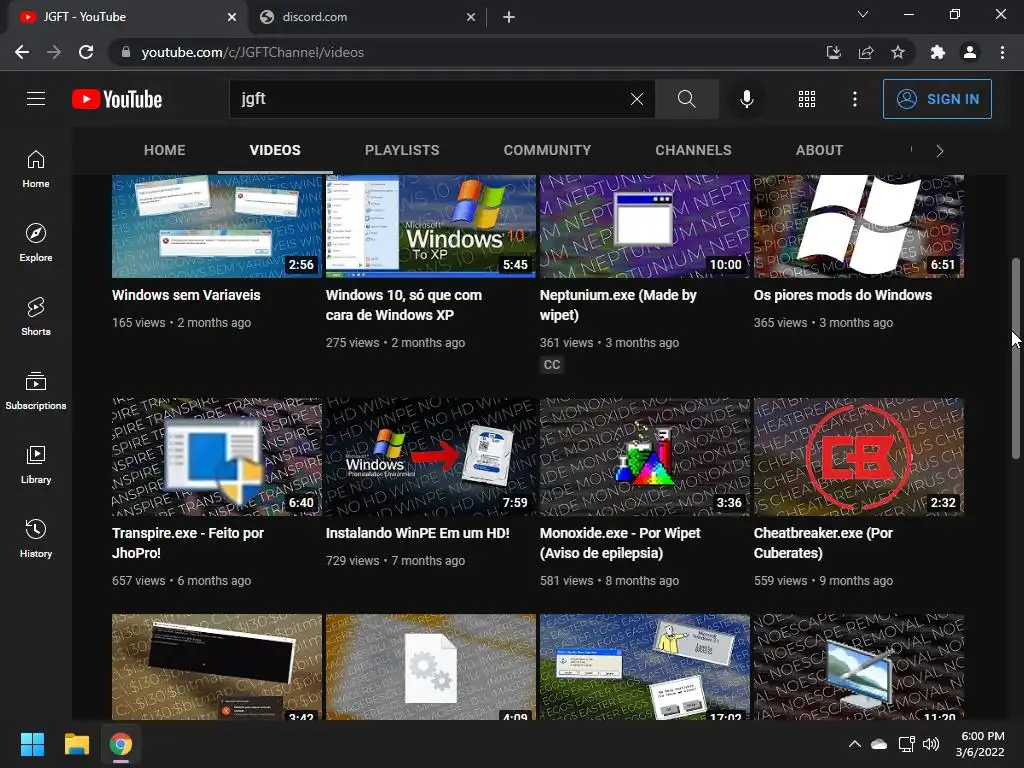Click the Chrome address bar URL
This screenshot has width=1024, height=768.
coord(253,52)
